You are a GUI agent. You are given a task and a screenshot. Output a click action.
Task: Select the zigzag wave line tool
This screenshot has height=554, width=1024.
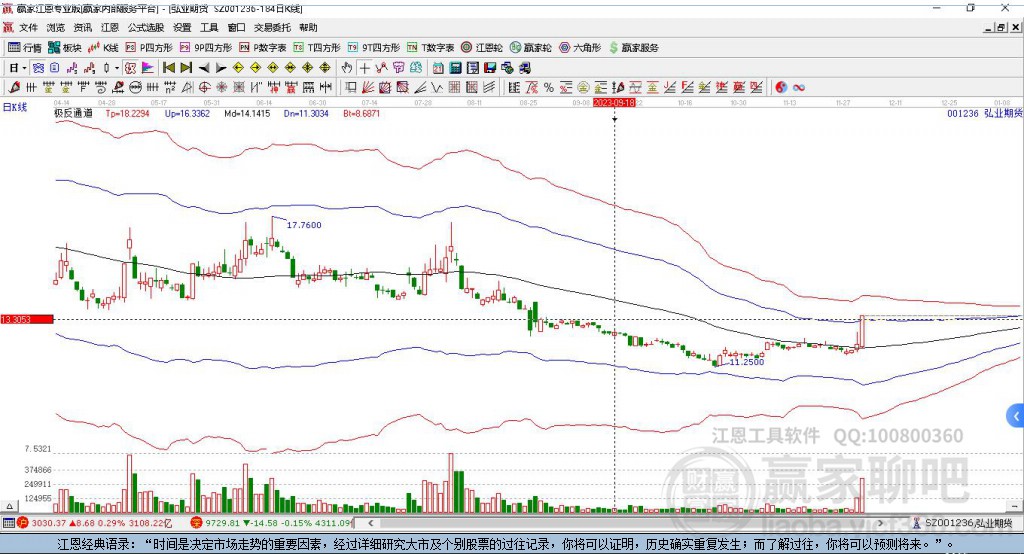pyautogui.click(x=437, y=88)
